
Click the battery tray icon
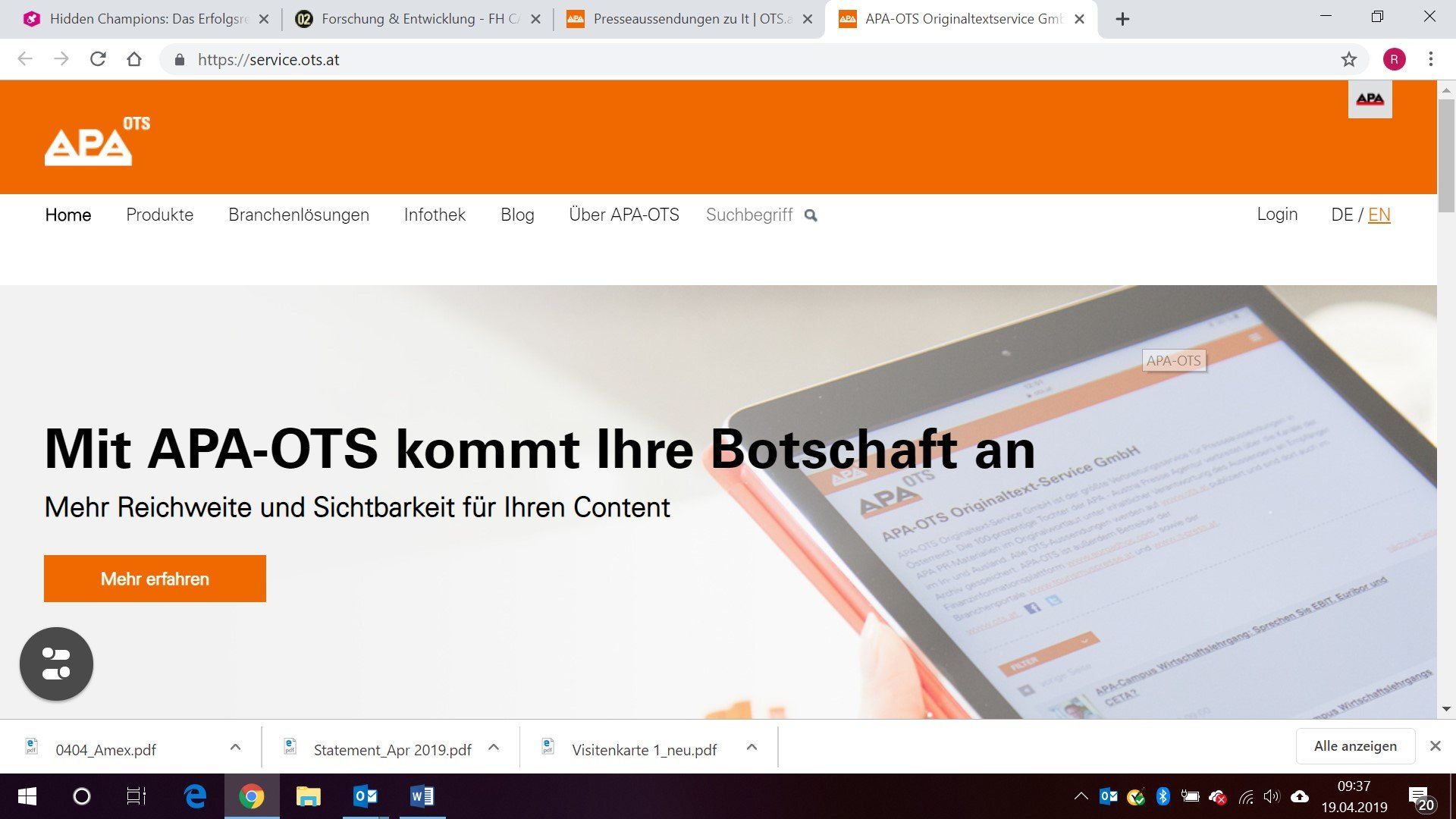(1191, 796)
